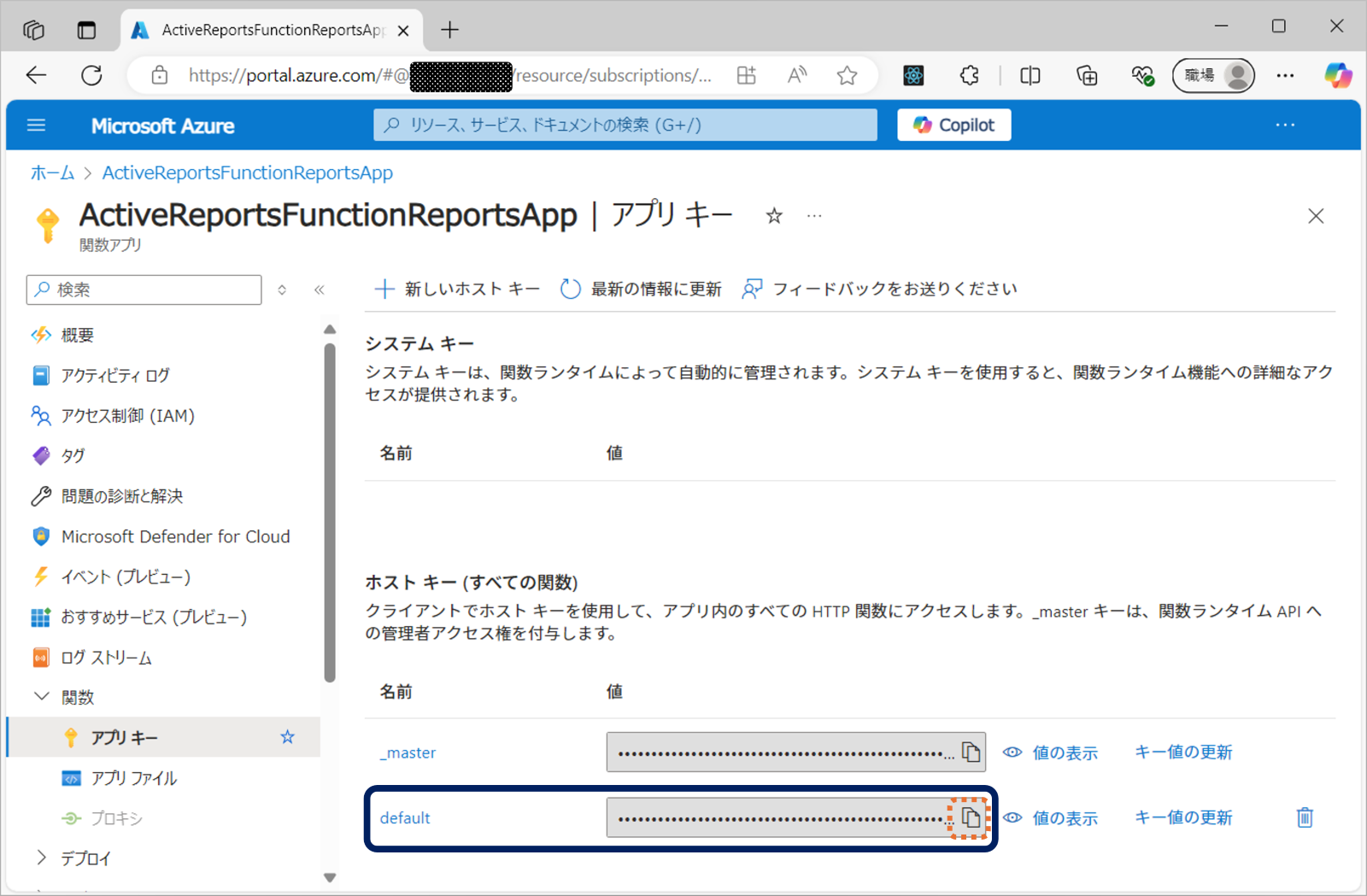Open the Azure portal hamburger menu
Viewport: 1367px width, 896px height.
click(36, 126)
